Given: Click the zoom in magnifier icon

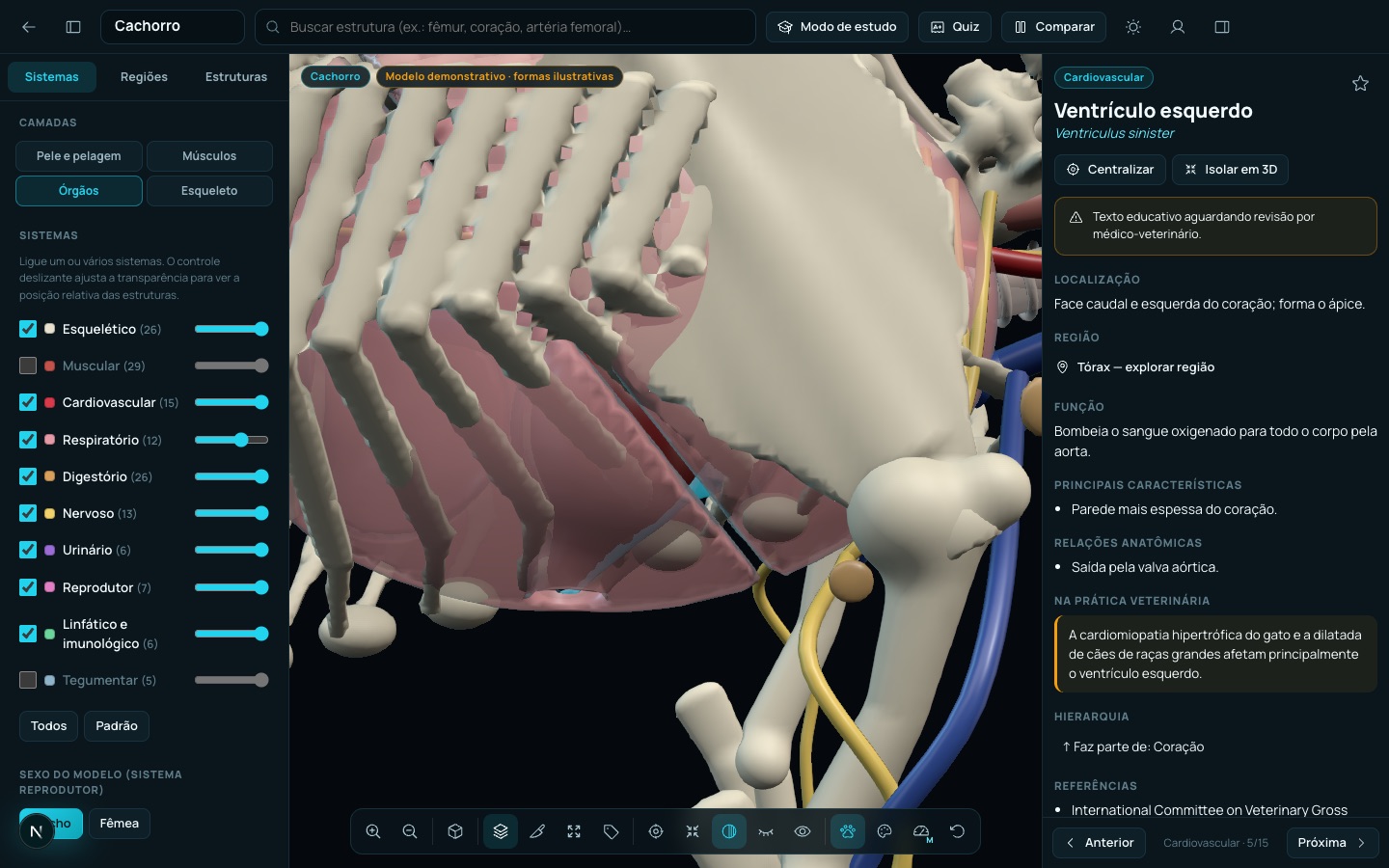Looking at the screenshot, I should tap(373, 831).
